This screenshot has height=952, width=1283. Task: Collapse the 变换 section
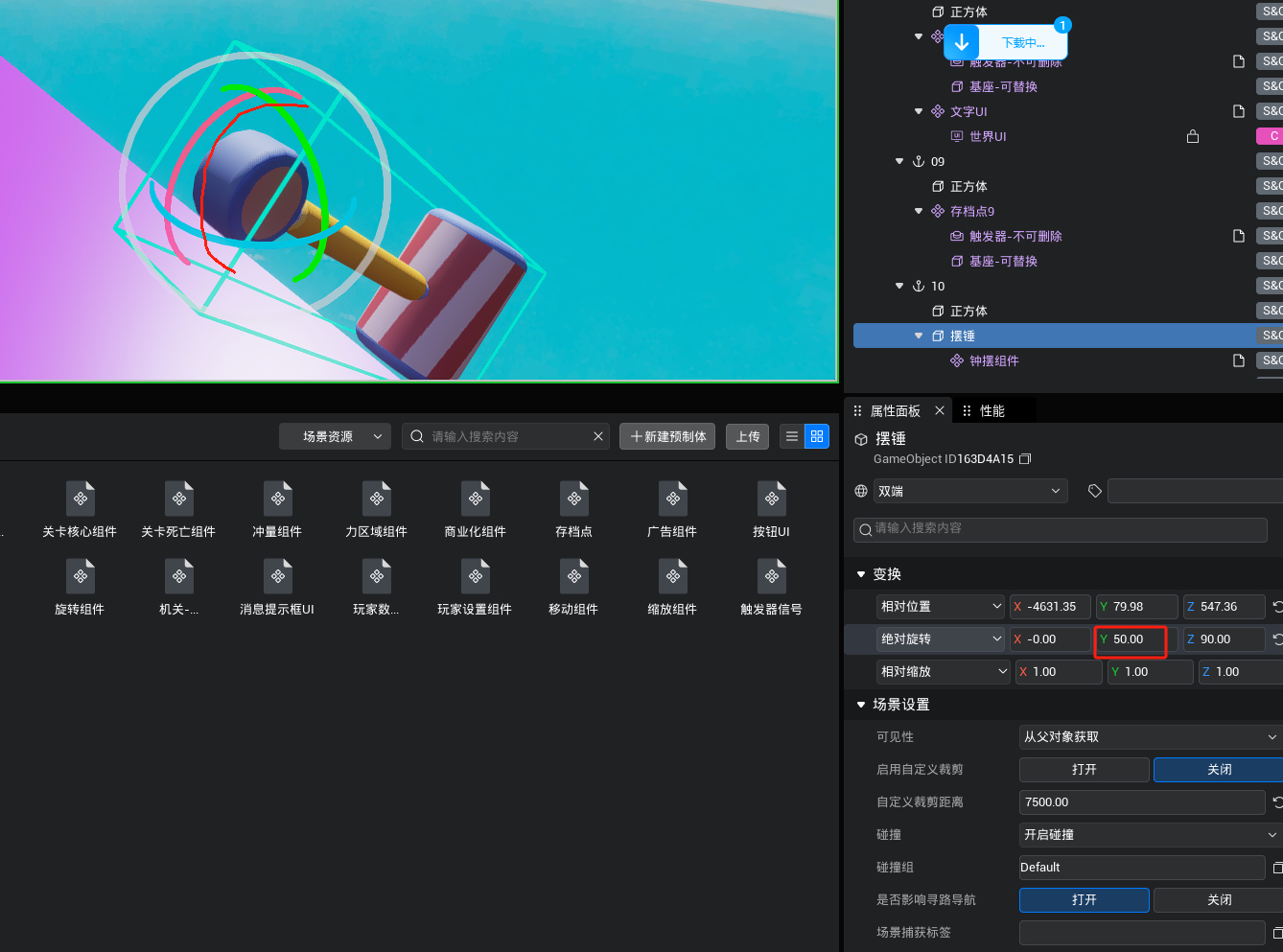click(x=861, y=574)
